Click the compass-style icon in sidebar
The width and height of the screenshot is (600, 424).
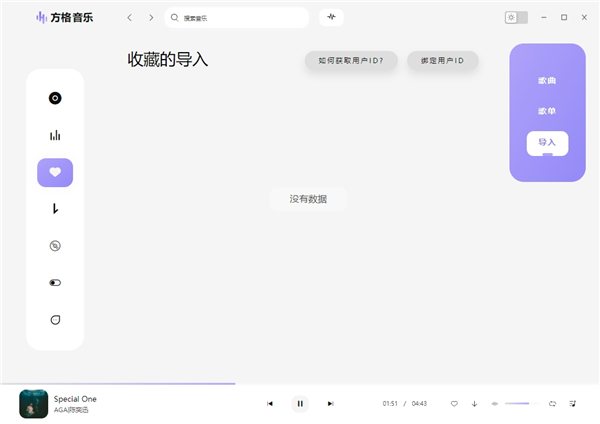tap(55, 246)
